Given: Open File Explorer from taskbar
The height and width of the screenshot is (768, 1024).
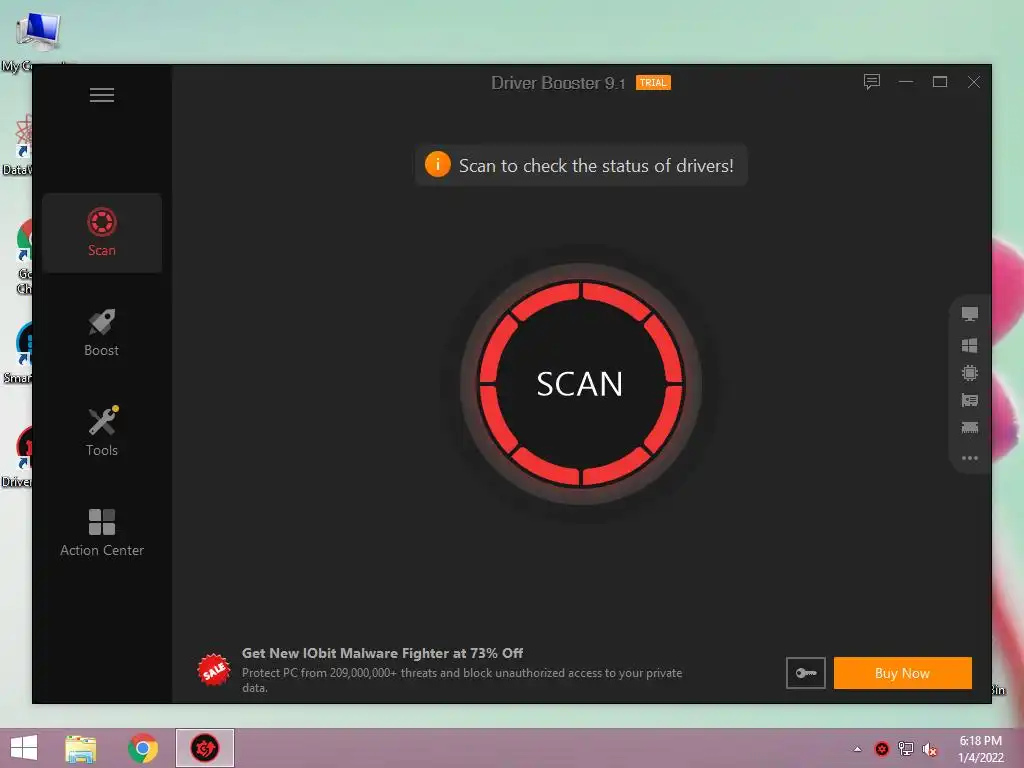Looking at the screenshot, I should tap(80, 748).
